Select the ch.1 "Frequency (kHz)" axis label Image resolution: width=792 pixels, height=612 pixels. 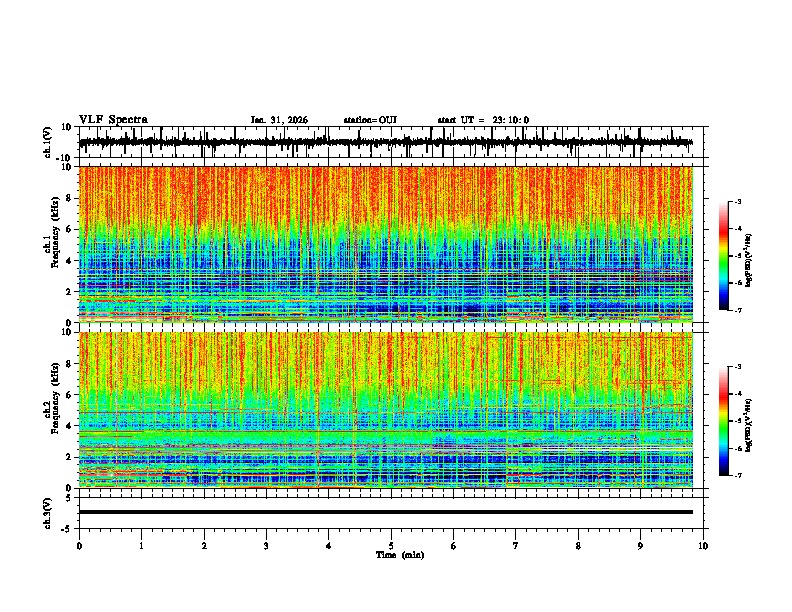pos(55,233)
